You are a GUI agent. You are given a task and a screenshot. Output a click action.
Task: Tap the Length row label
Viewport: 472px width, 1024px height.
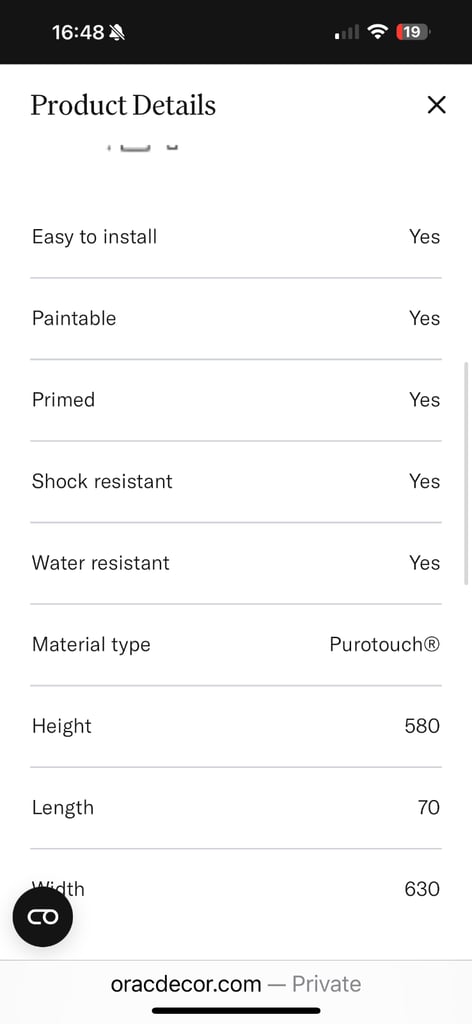click(63, 808)
